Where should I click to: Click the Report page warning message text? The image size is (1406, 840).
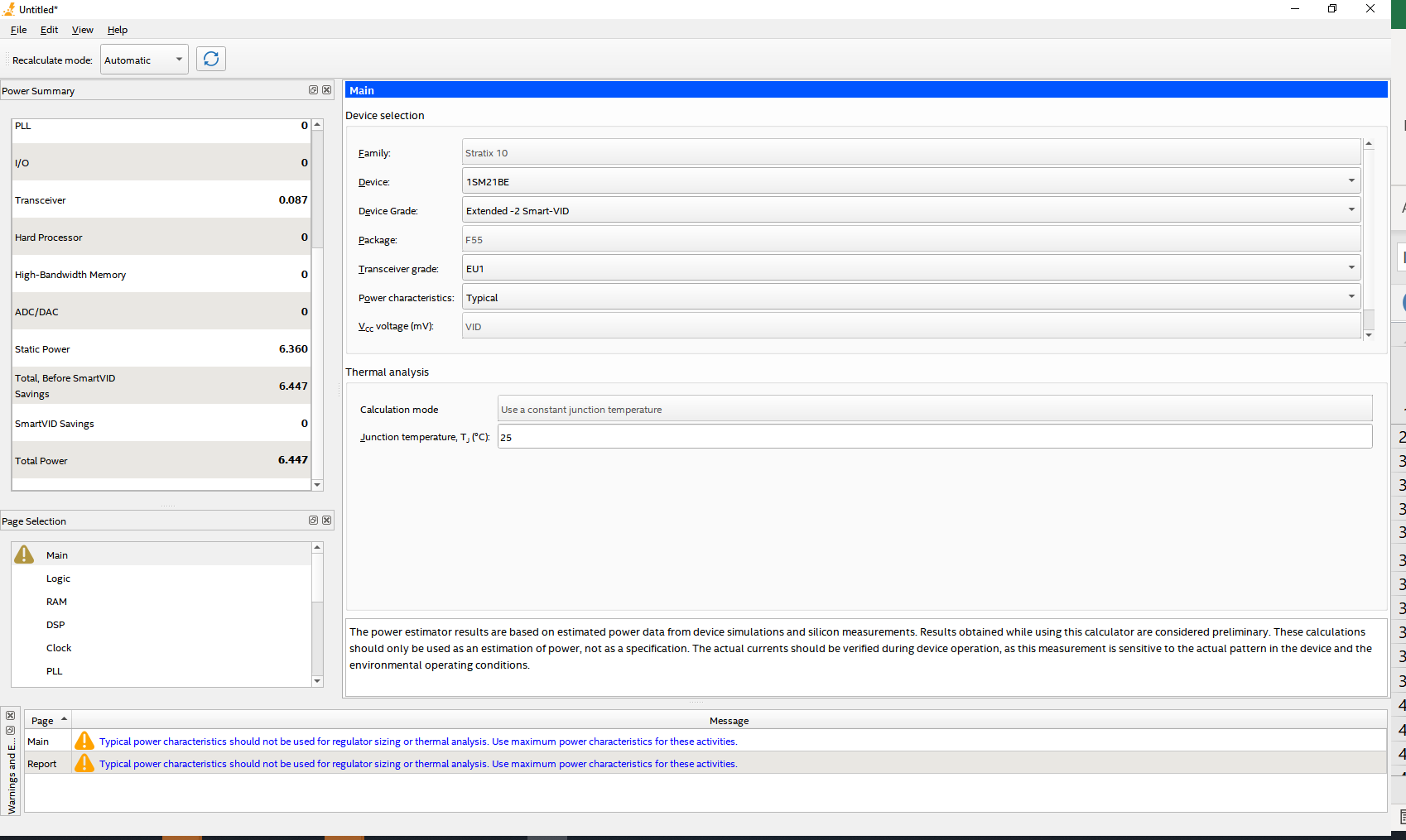(x=418, y=763)
